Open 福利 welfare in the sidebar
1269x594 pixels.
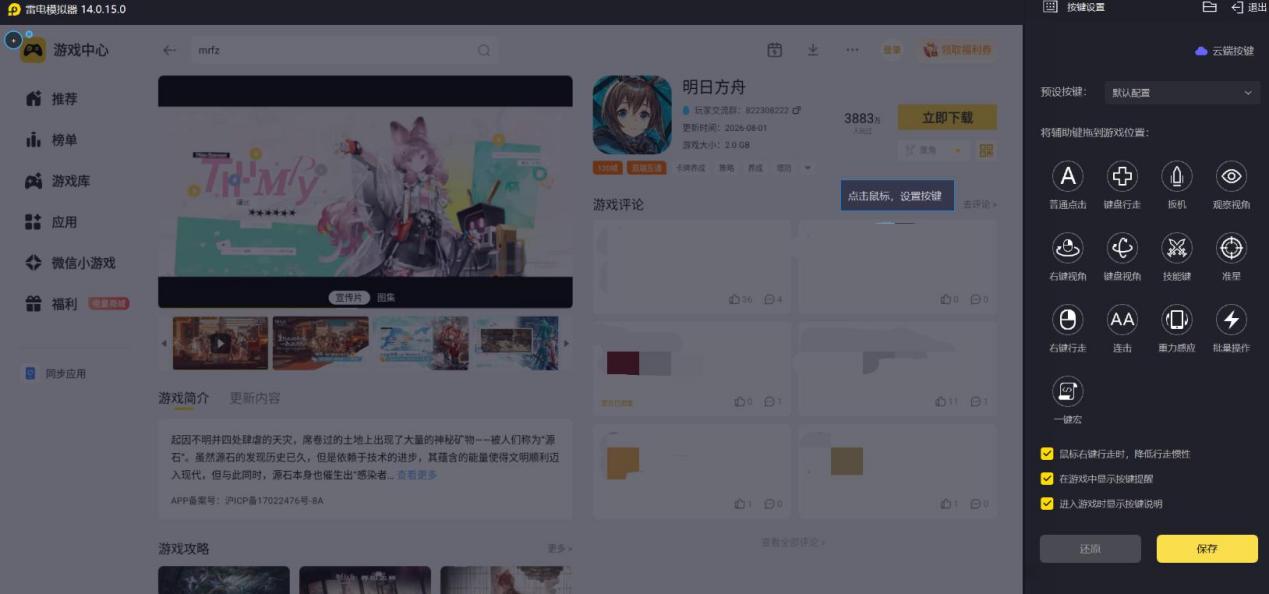point(52,304)
